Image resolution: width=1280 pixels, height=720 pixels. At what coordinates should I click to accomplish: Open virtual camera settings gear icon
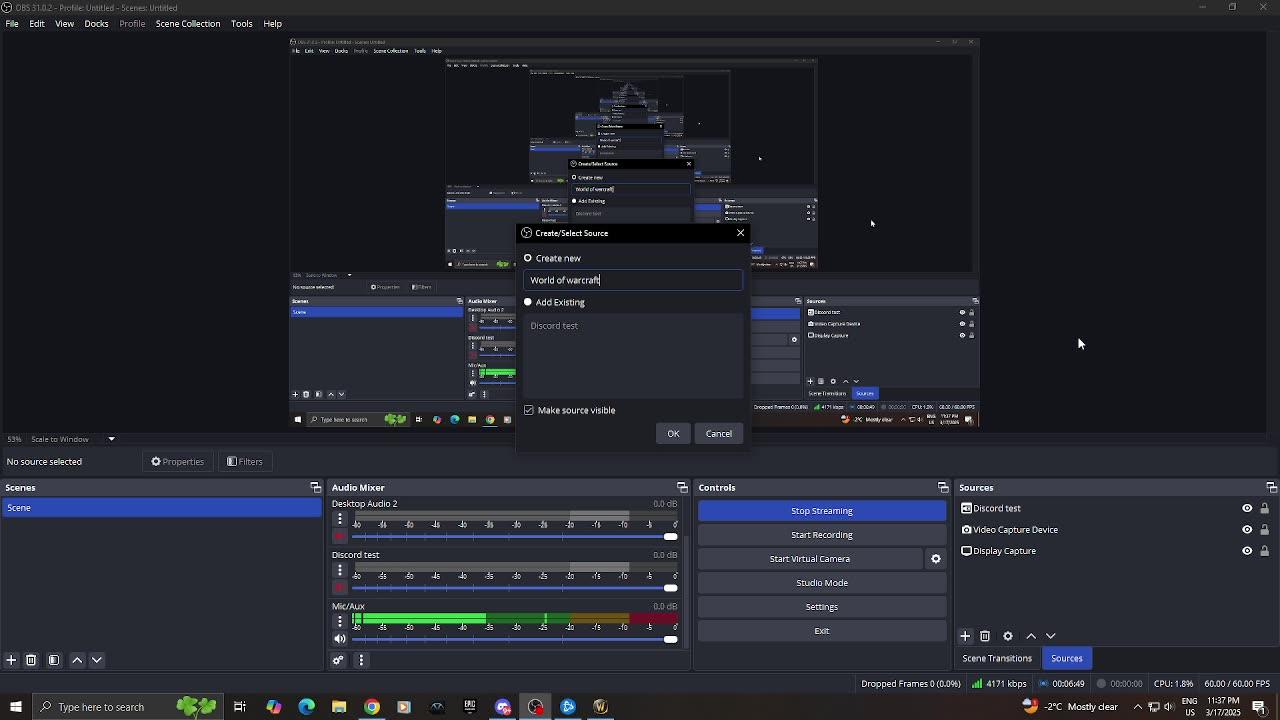(936, 559)
